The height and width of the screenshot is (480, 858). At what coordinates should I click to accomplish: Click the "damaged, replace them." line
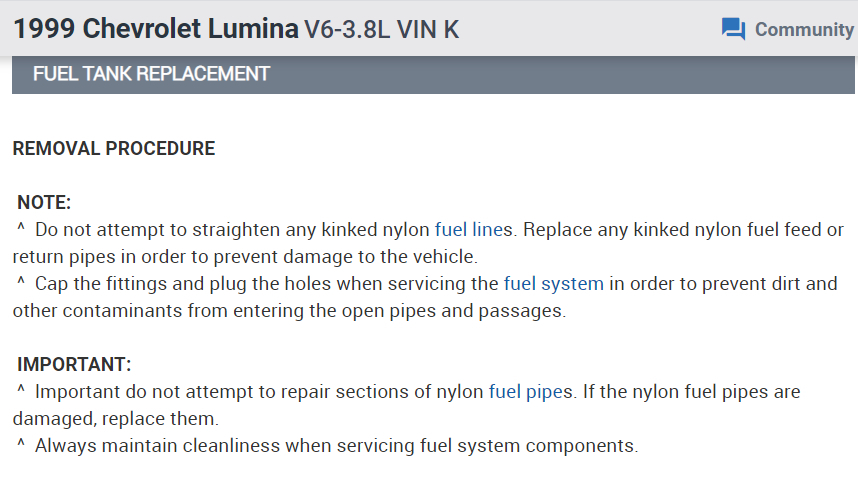[x=115, y=418]
